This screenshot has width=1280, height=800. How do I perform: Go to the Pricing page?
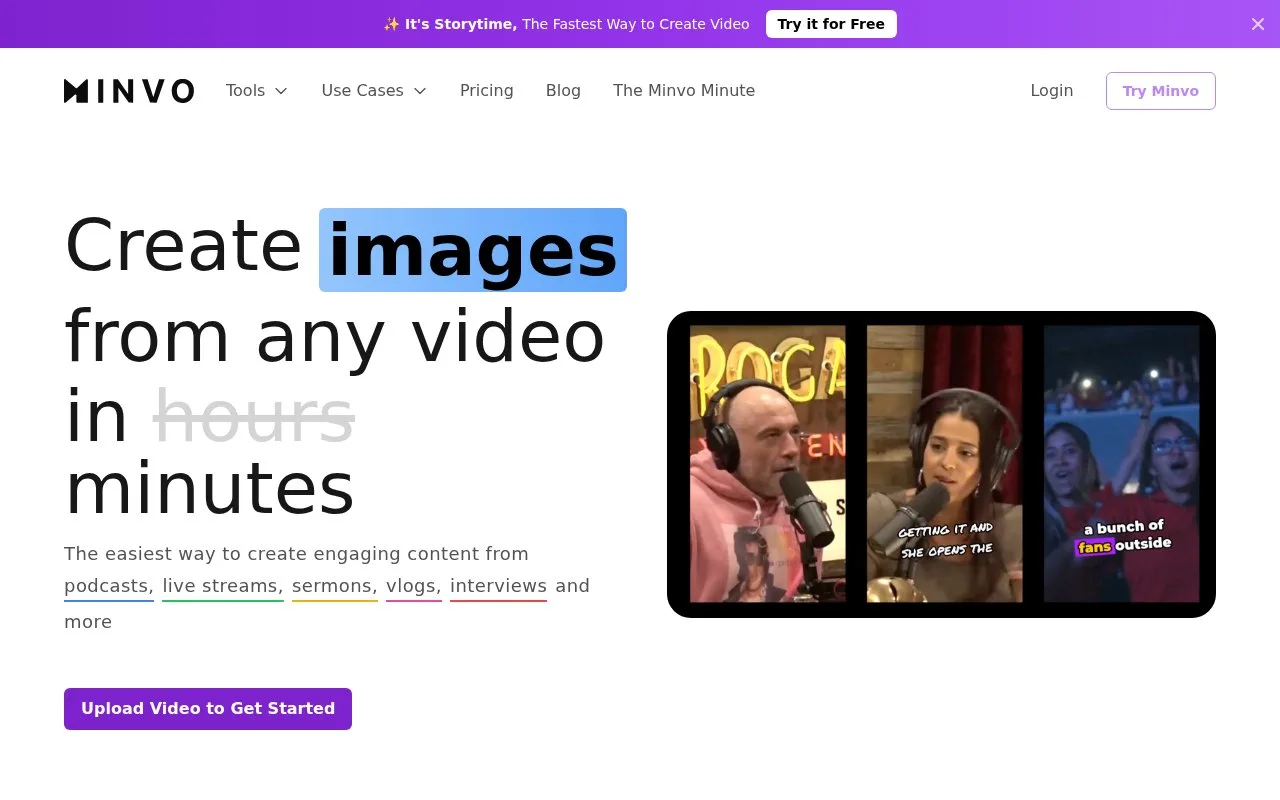click(487, 90)
